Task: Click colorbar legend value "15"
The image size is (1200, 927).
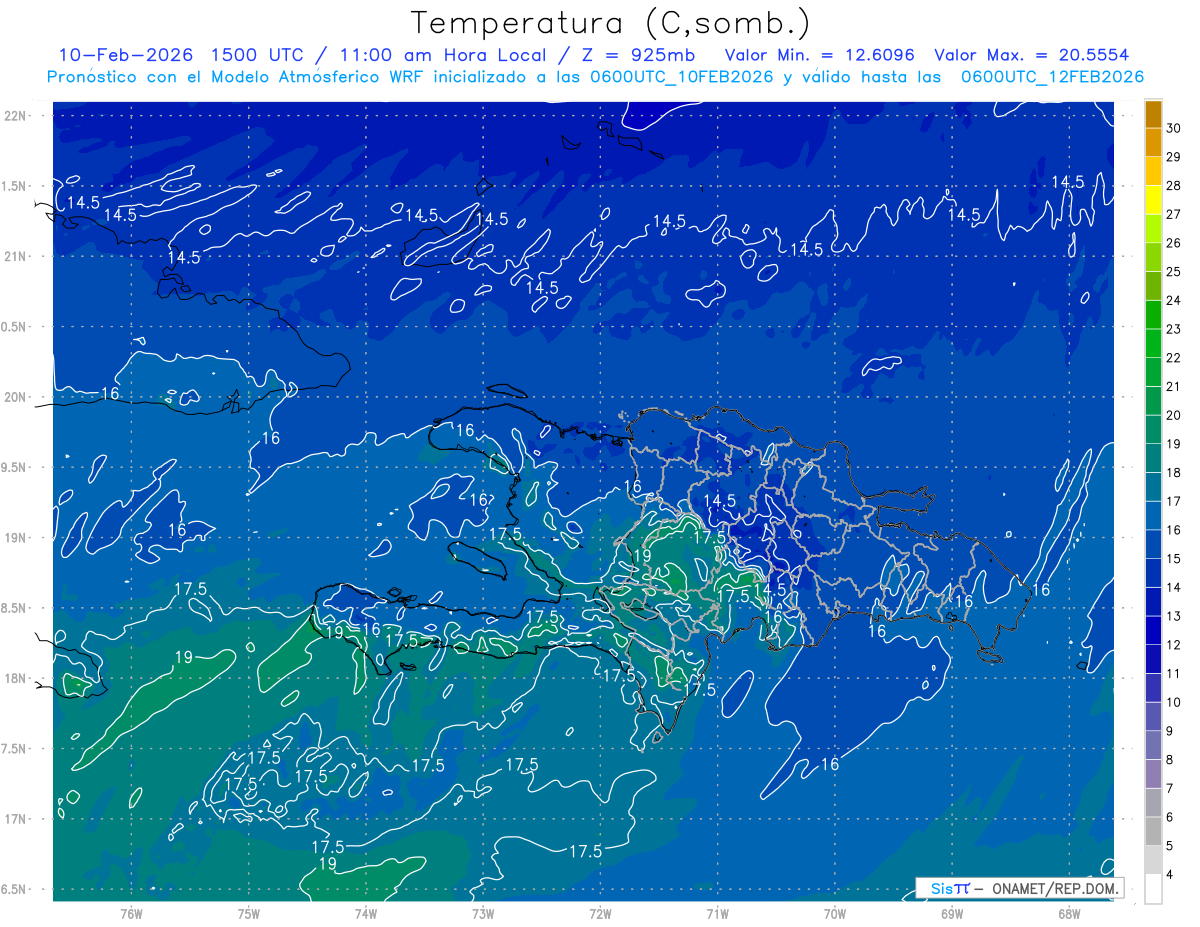Action: [1173, 559]
